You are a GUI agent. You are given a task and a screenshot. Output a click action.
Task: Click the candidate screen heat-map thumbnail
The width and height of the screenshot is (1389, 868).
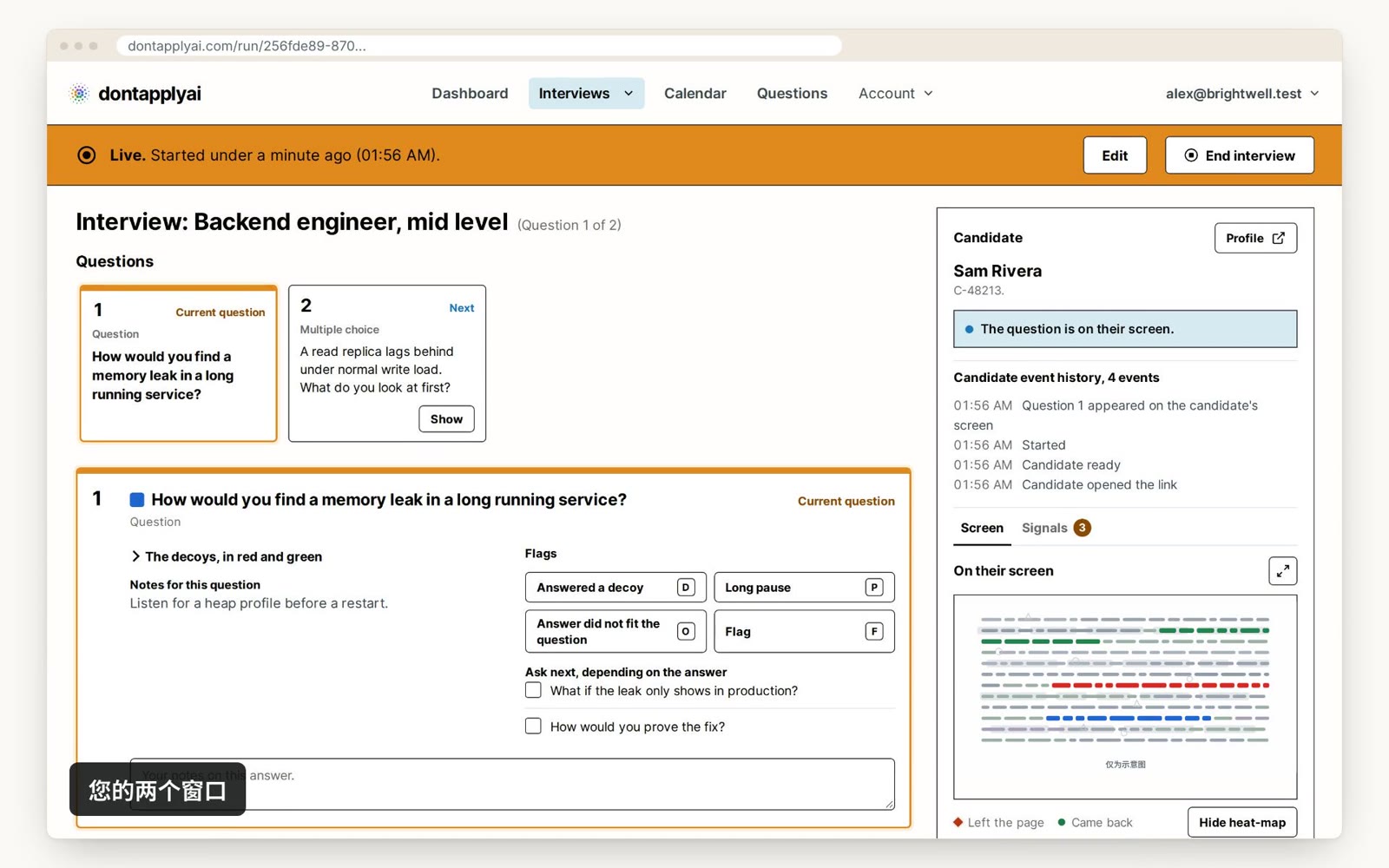[1125, 696]
